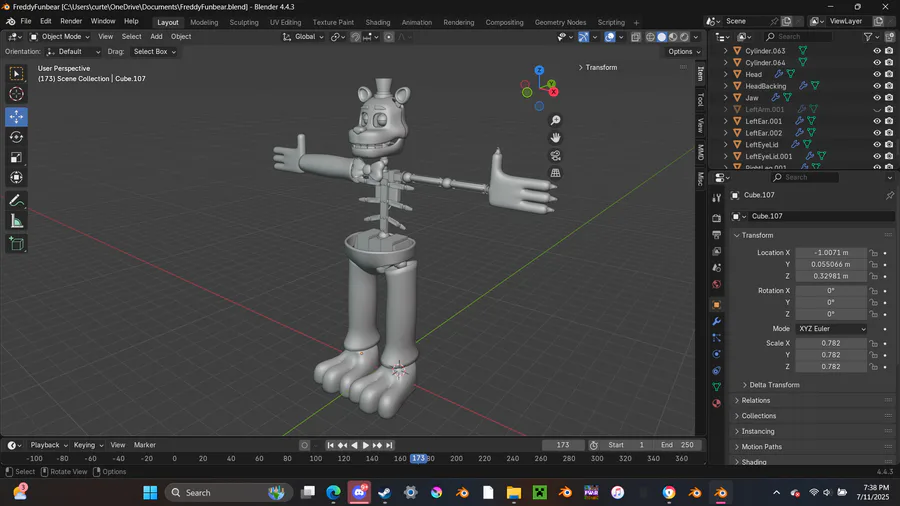Toggle visibility of Cylinder.063
The width and height of the screenshot is (900, 506).
[x=876, y=50]
